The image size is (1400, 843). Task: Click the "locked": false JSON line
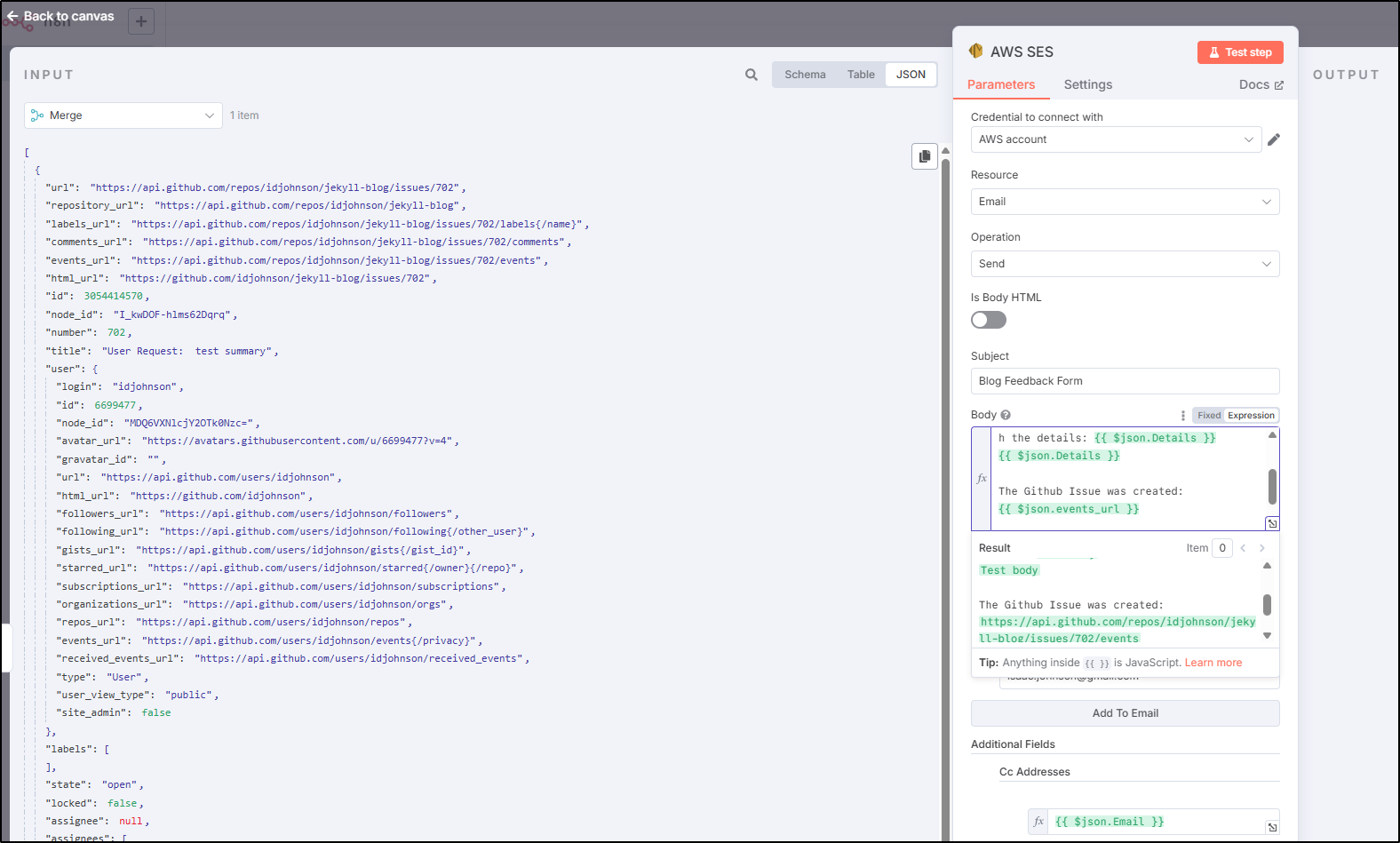coord(94,804)
